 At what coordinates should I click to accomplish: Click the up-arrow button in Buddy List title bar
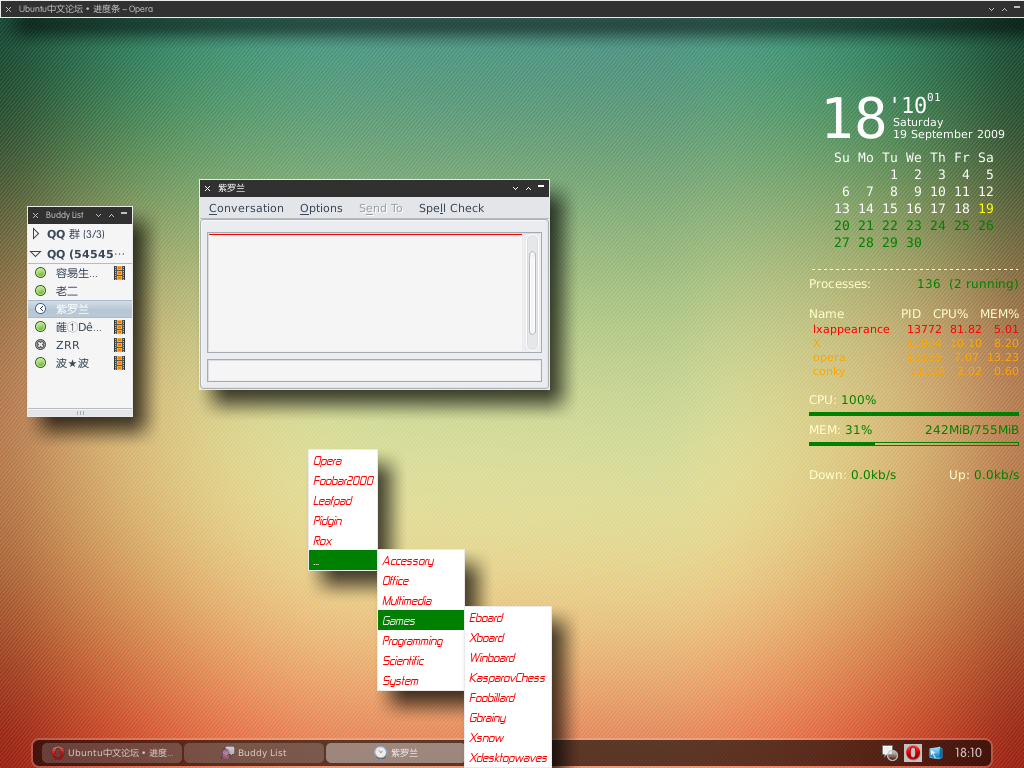(x=112, y=215)
